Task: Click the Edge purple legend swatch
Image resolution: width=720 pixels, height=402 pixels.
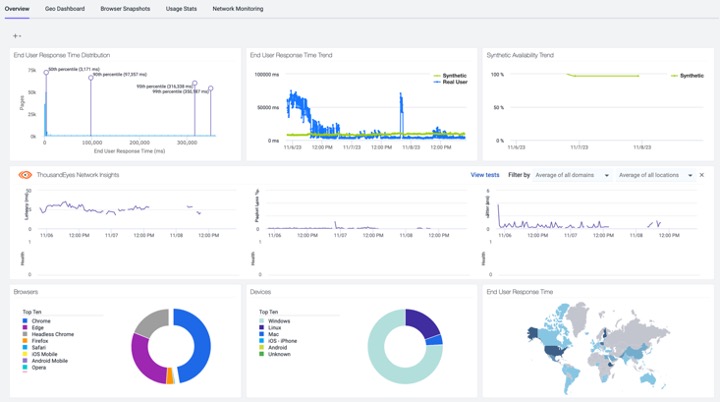Action: point(25,328)
